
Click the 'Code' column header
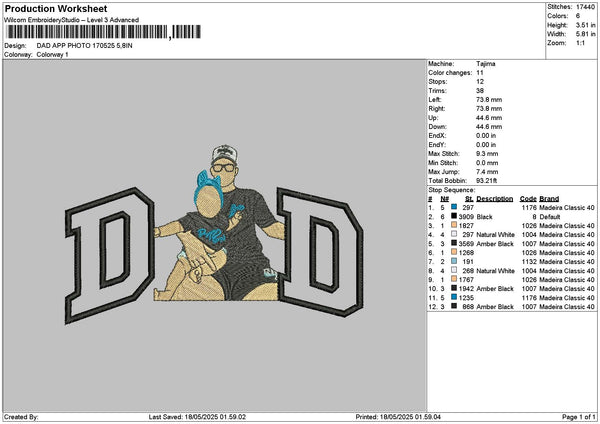tap(528, 199)
